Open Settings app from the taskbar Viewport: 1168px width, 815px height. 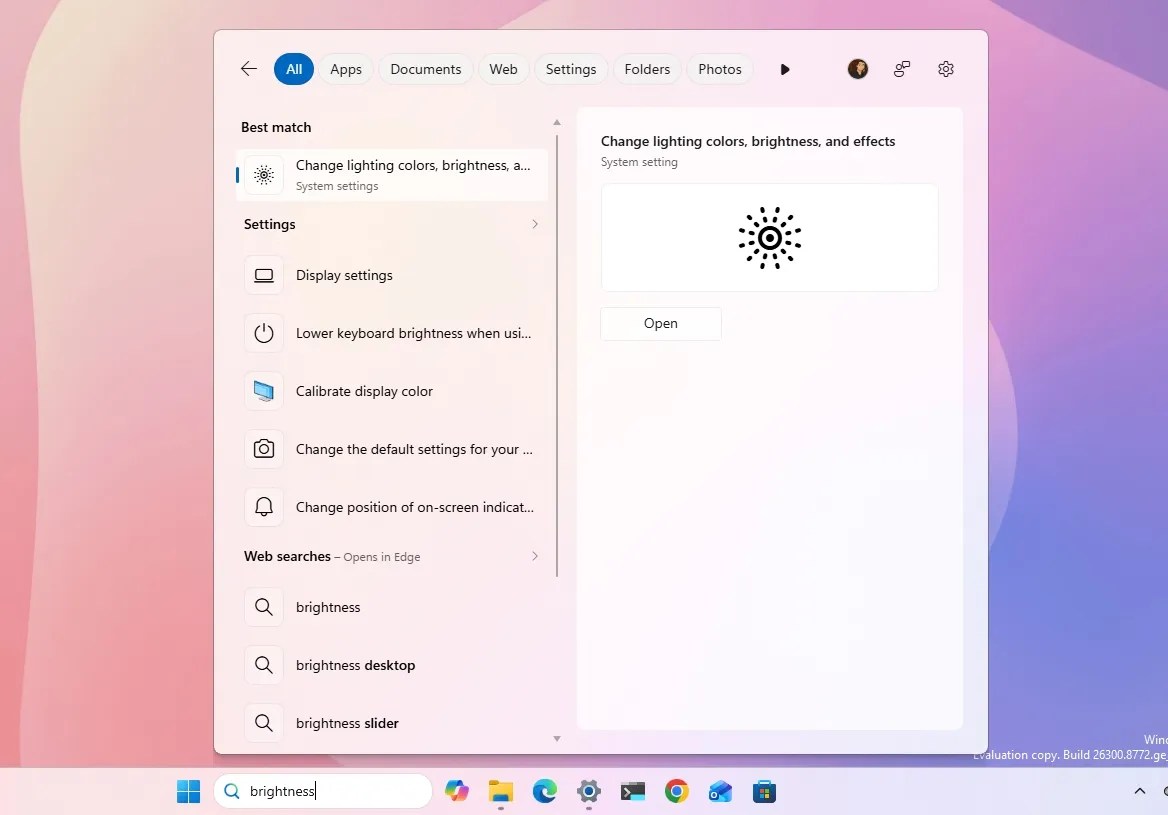click(588, 791)
